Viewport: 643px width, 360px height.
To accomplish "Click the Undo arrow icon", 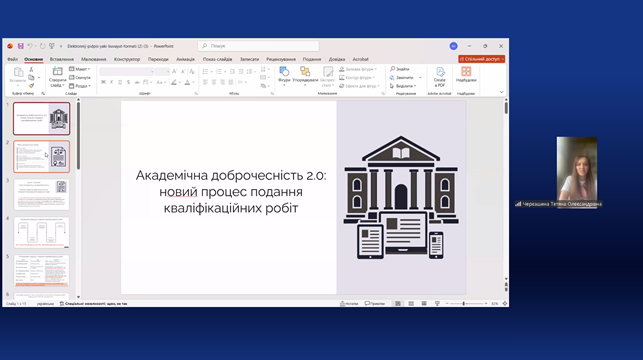I will click(30, 46).
